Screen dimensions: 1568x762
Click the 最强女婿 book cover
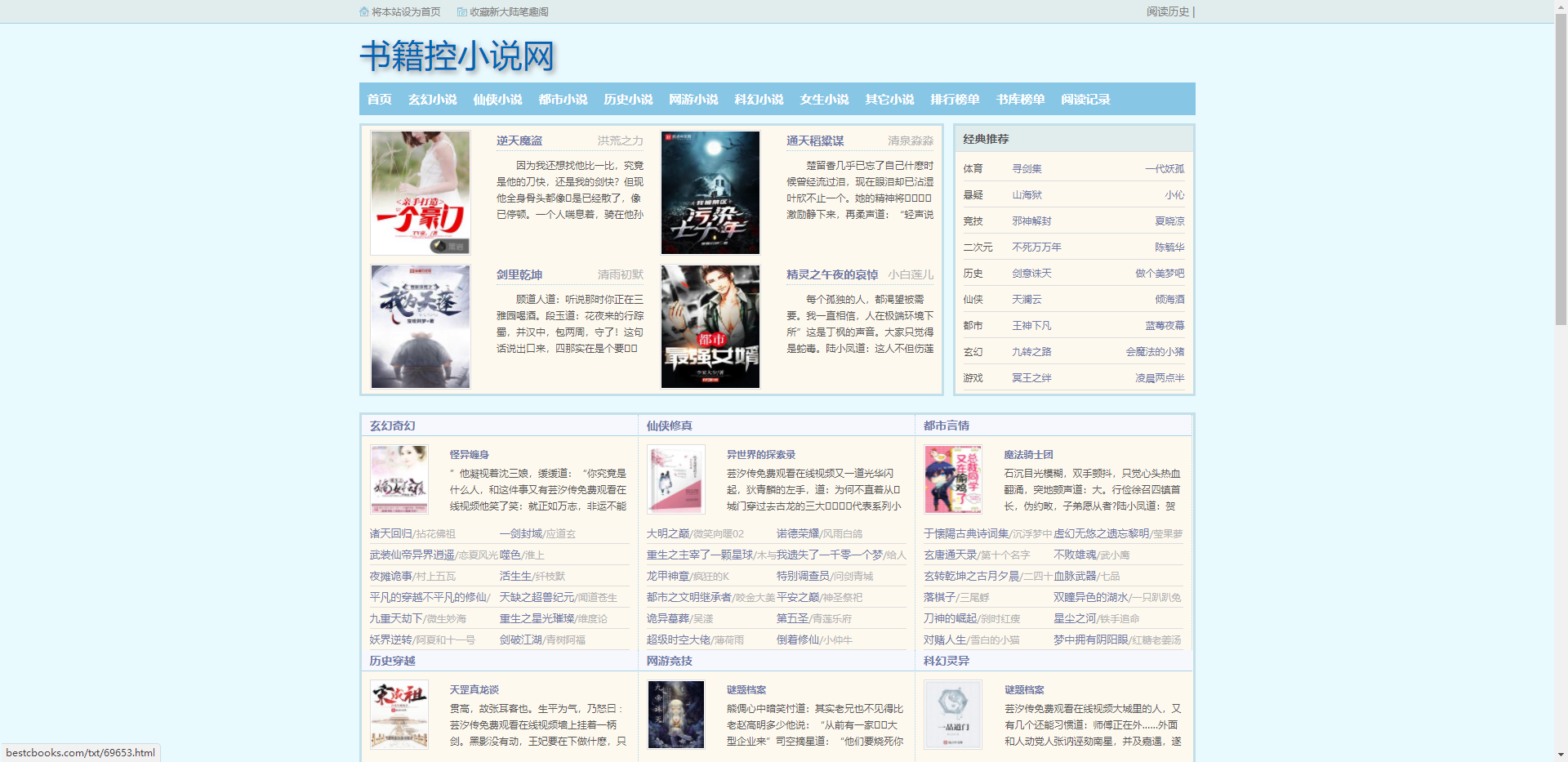710,326
